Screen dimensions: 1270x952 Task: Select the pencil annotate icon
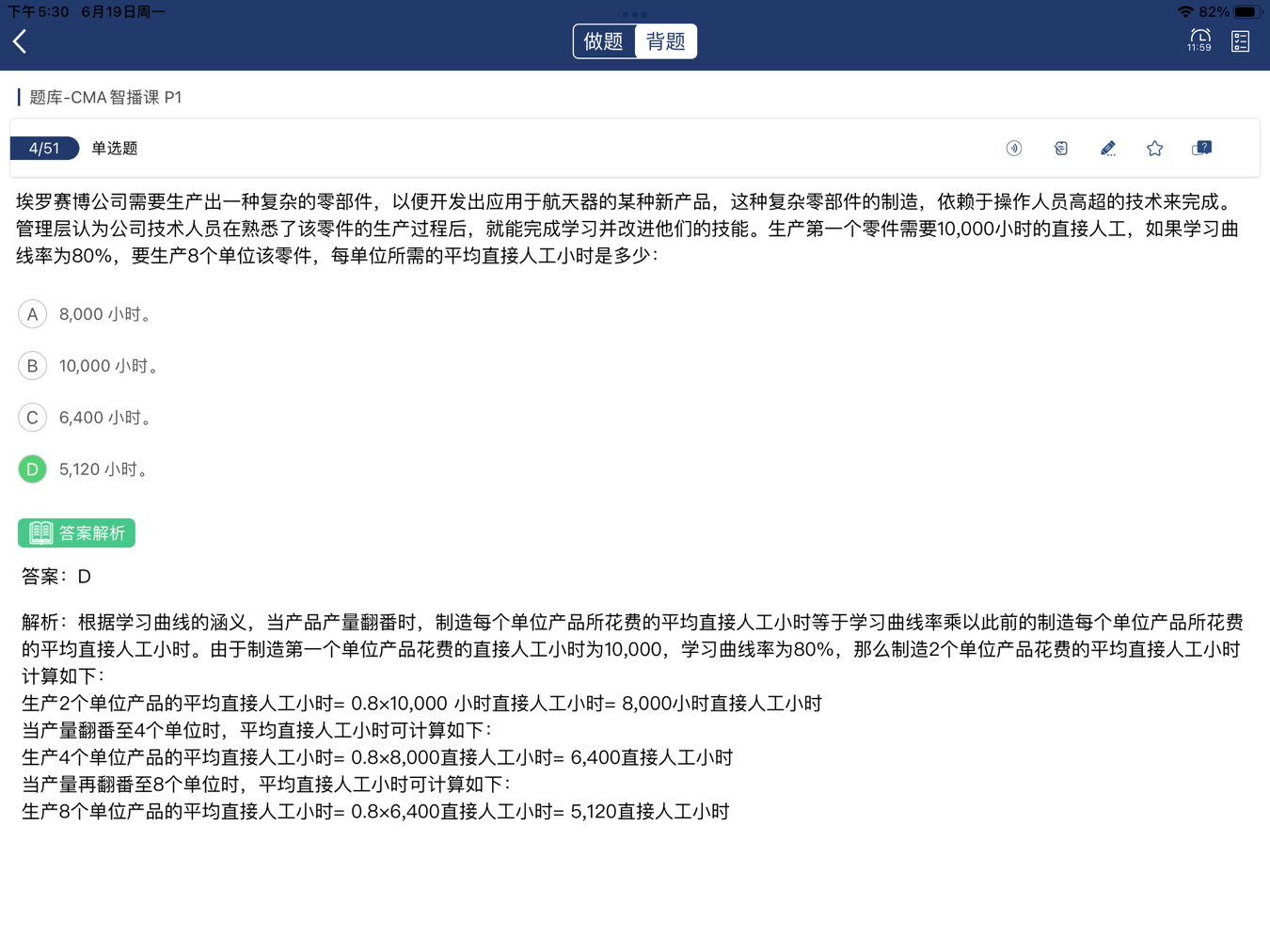pyautogui.click(x=1108, y=149)
